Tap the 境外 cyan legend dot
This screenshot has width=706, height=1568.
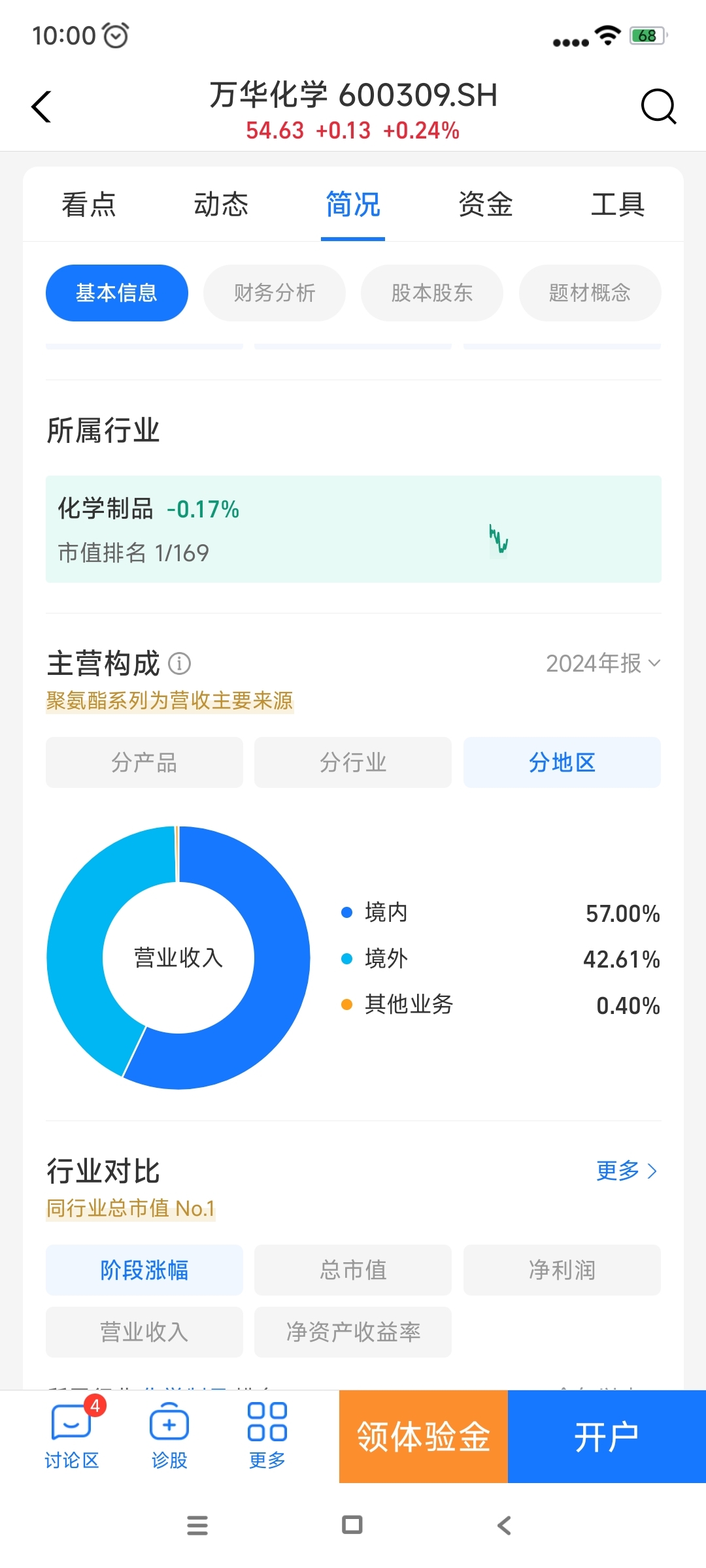(347, 958)
